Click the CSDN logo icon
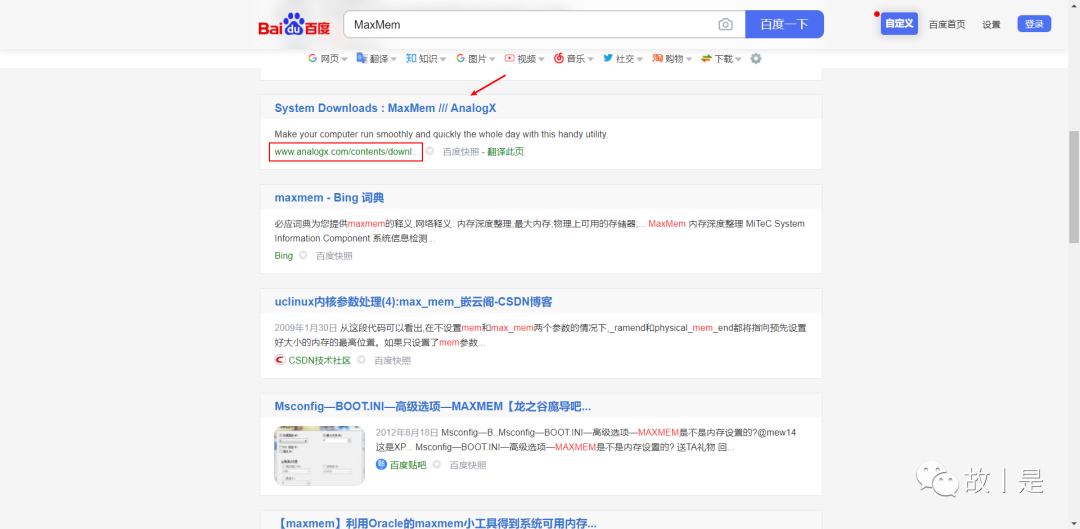The height and width of the screenshot is (529, 1080). pyautogui.click(x=280, y=360)
